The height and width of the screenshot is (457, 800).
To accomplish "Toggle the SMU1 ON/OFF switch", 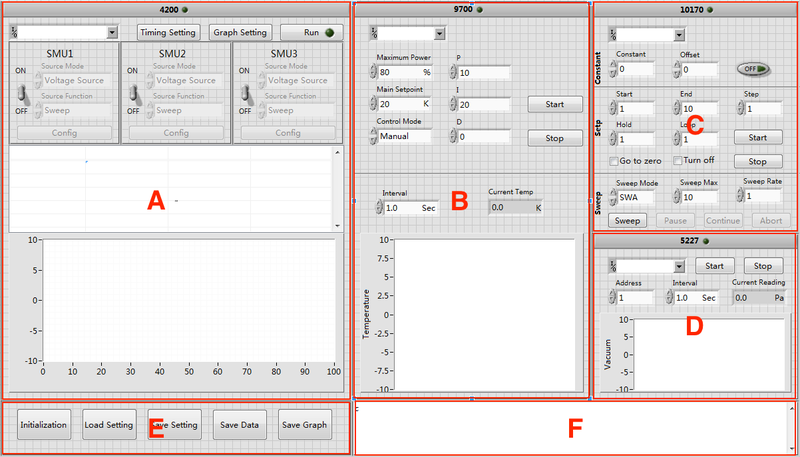I will (22, 92).
